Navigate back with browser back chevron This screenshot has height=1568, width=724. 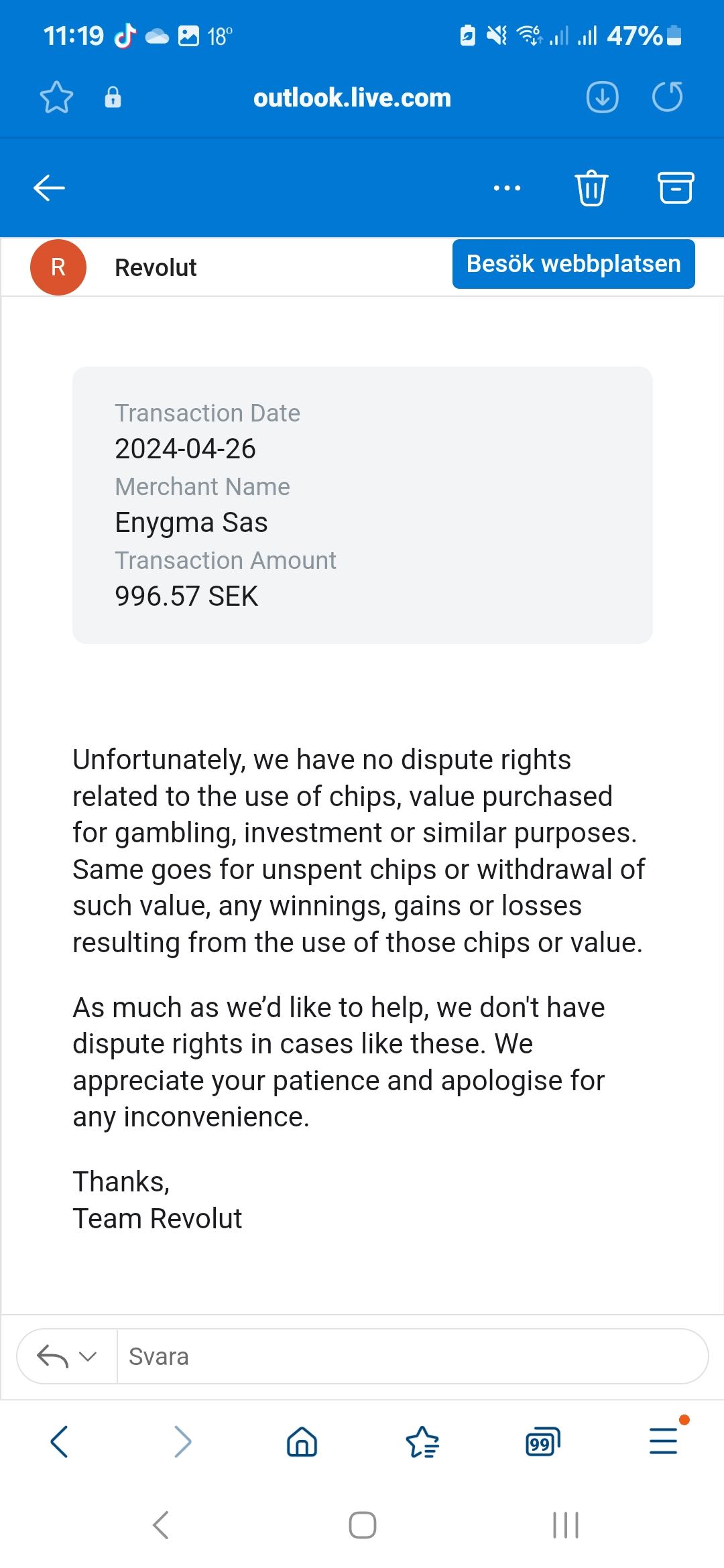pos(59,1441)
